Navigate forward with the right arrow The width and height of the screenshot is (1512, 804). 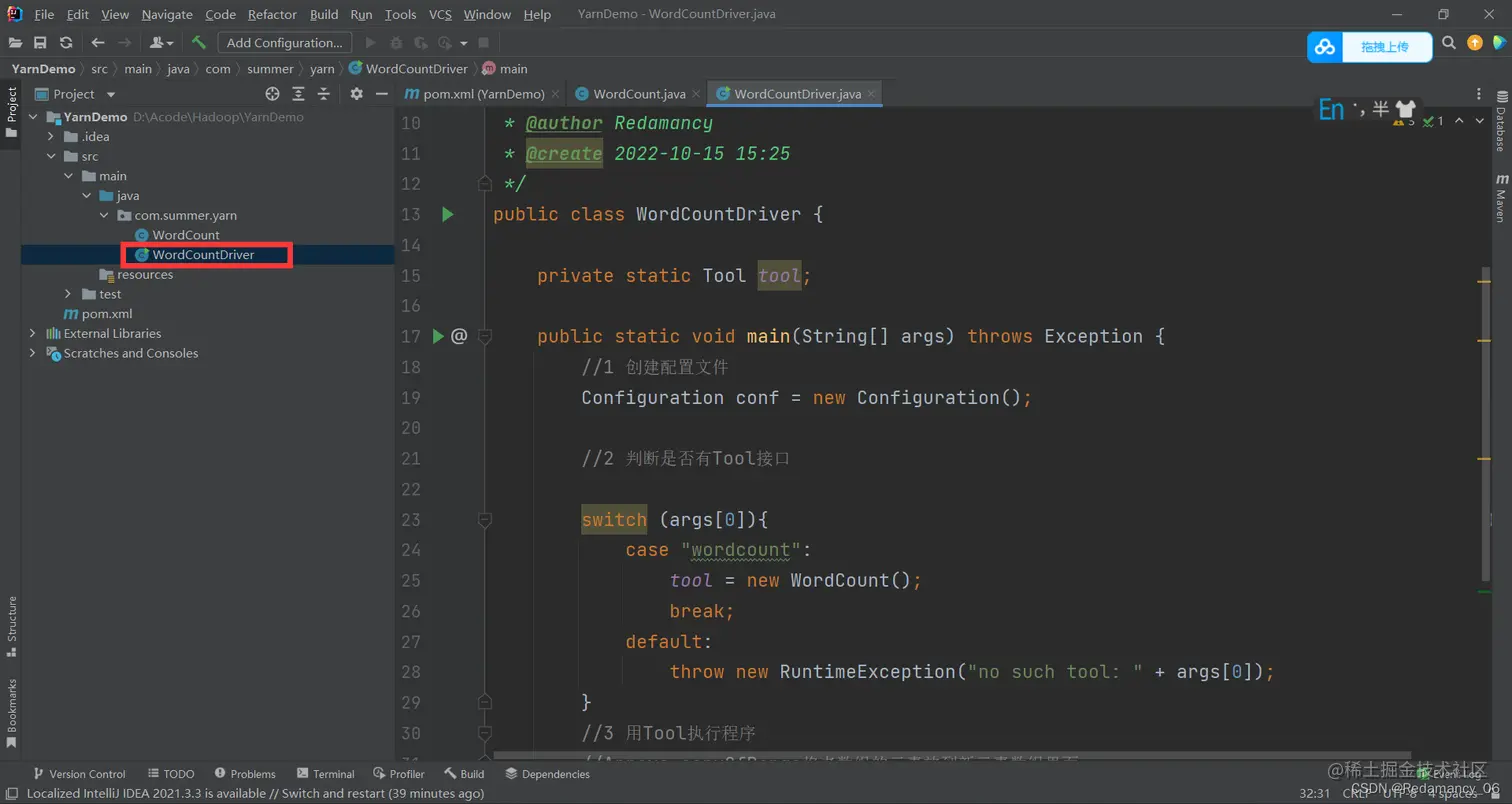(x=124, y=43)
